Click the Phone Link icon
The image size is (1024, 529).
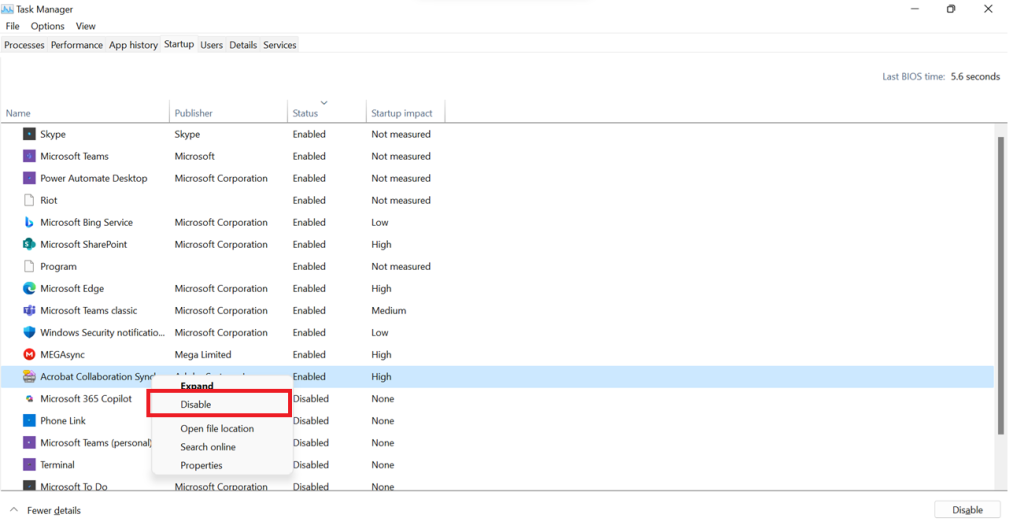[29, 421]
